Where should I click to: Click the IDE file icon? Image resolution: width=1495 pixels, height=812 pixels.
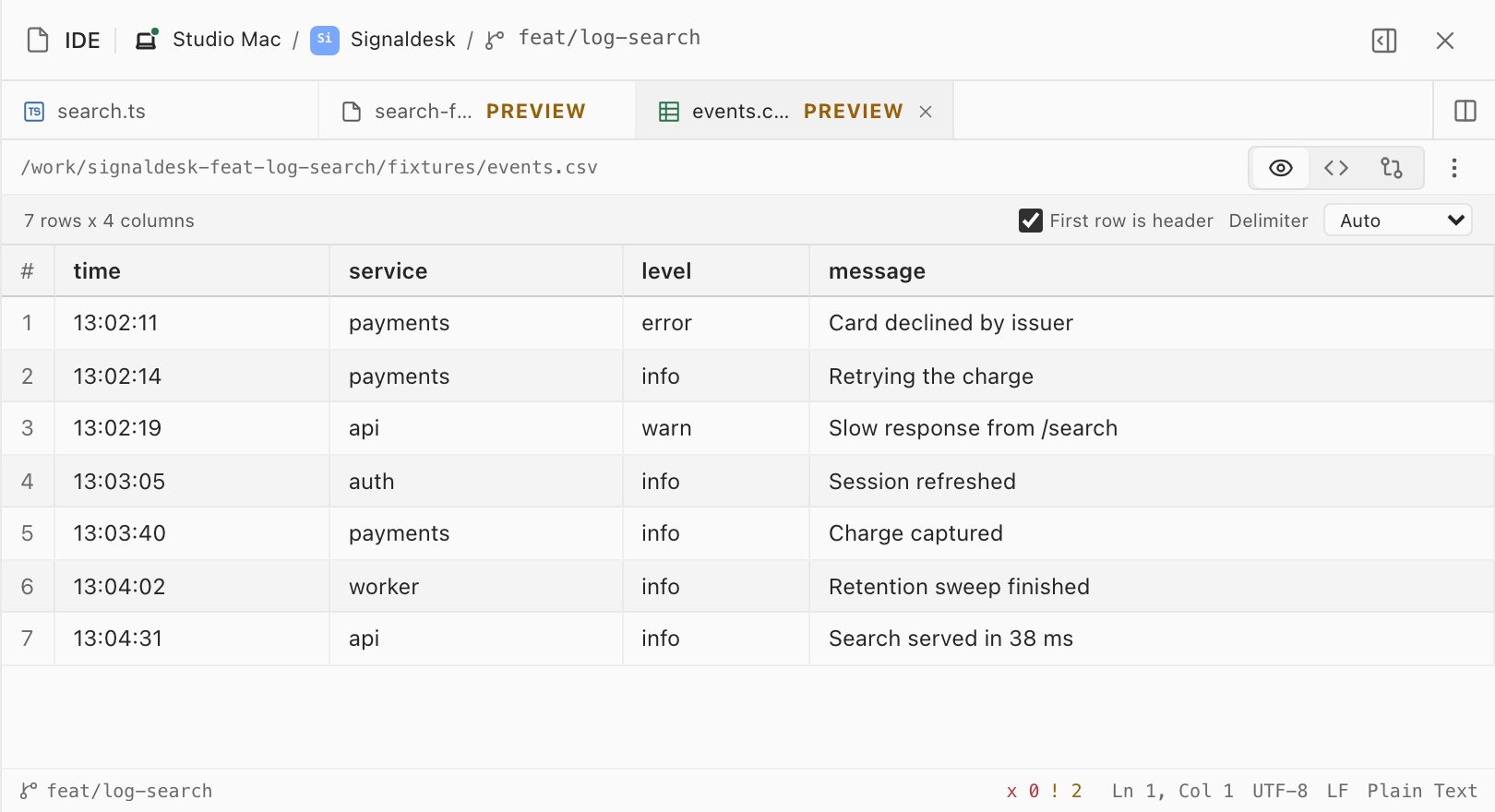38,40
